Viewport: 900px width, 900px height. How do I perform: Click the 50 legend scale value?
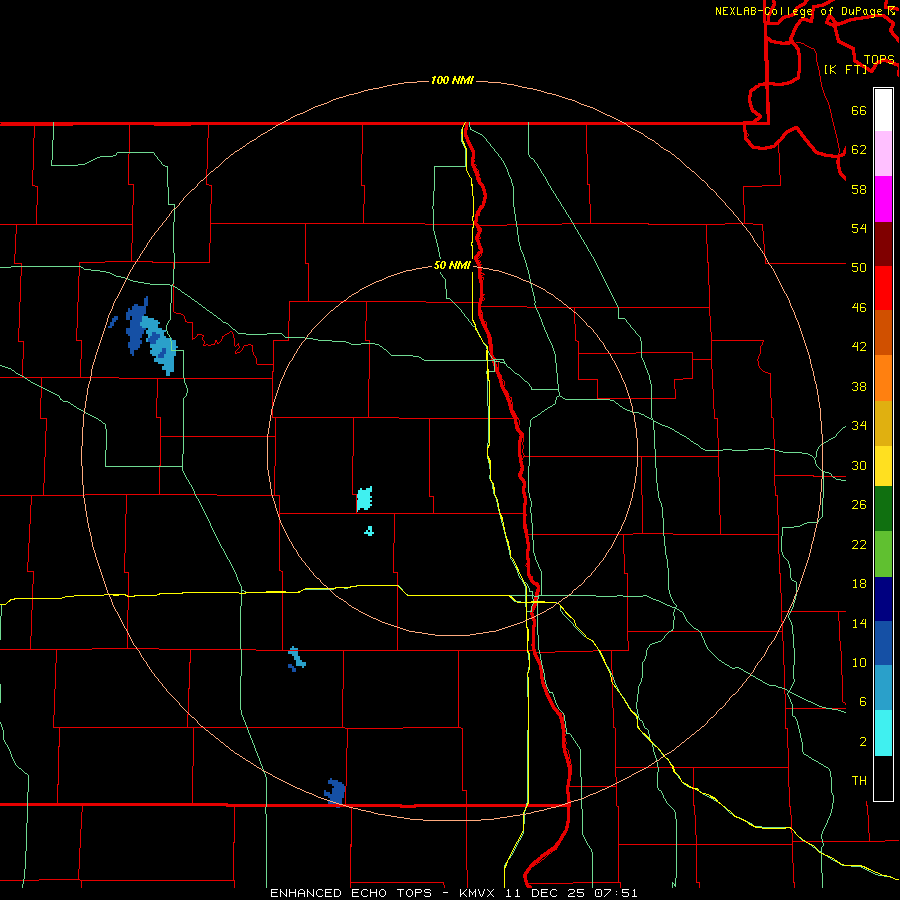tap(859, 268)
